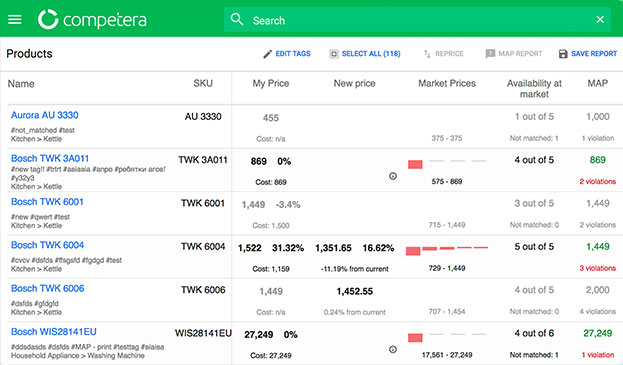Open the Aurora AU 3330 product link
This screenshot has width=623, height=365.
click(44, 115)
